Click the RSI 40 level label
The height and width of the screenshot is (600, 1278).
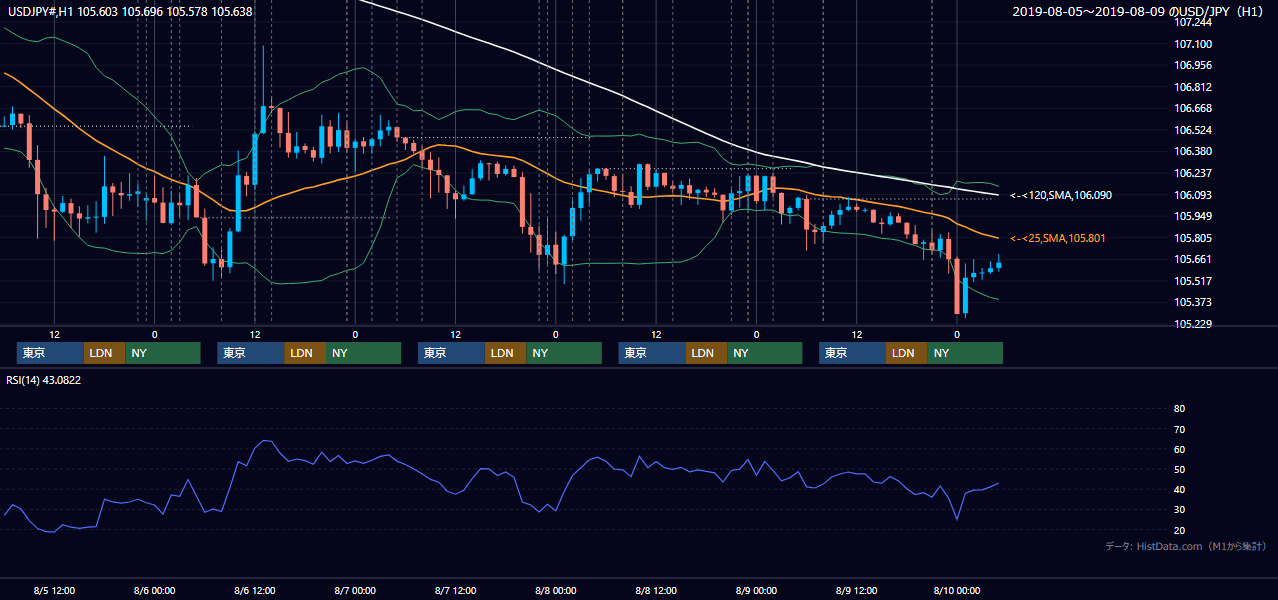point(1179,489)
